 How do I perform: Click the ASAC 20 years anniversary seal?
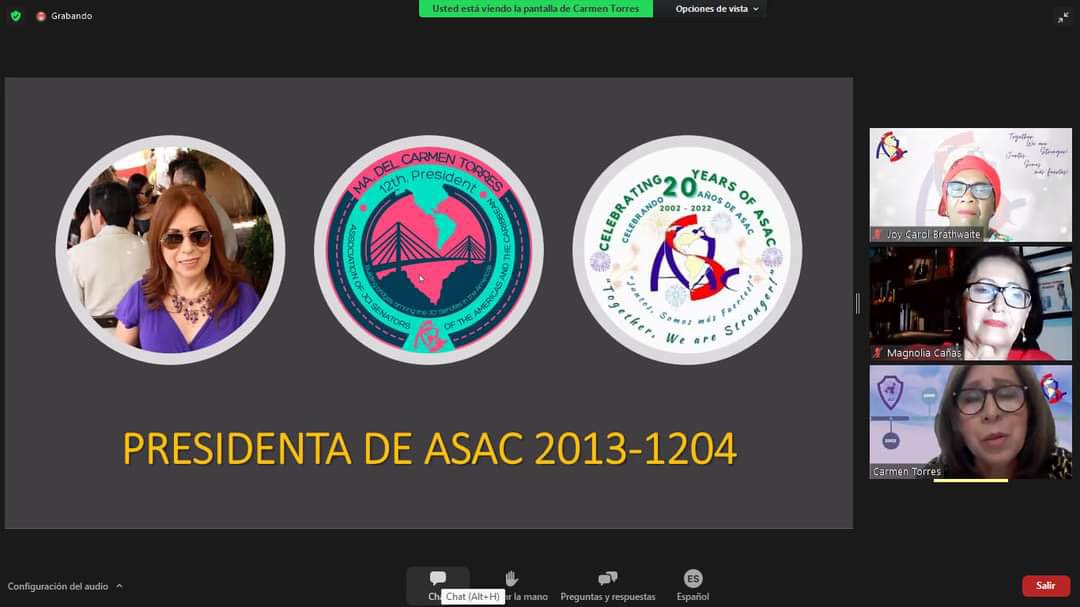tap(688, 250)
